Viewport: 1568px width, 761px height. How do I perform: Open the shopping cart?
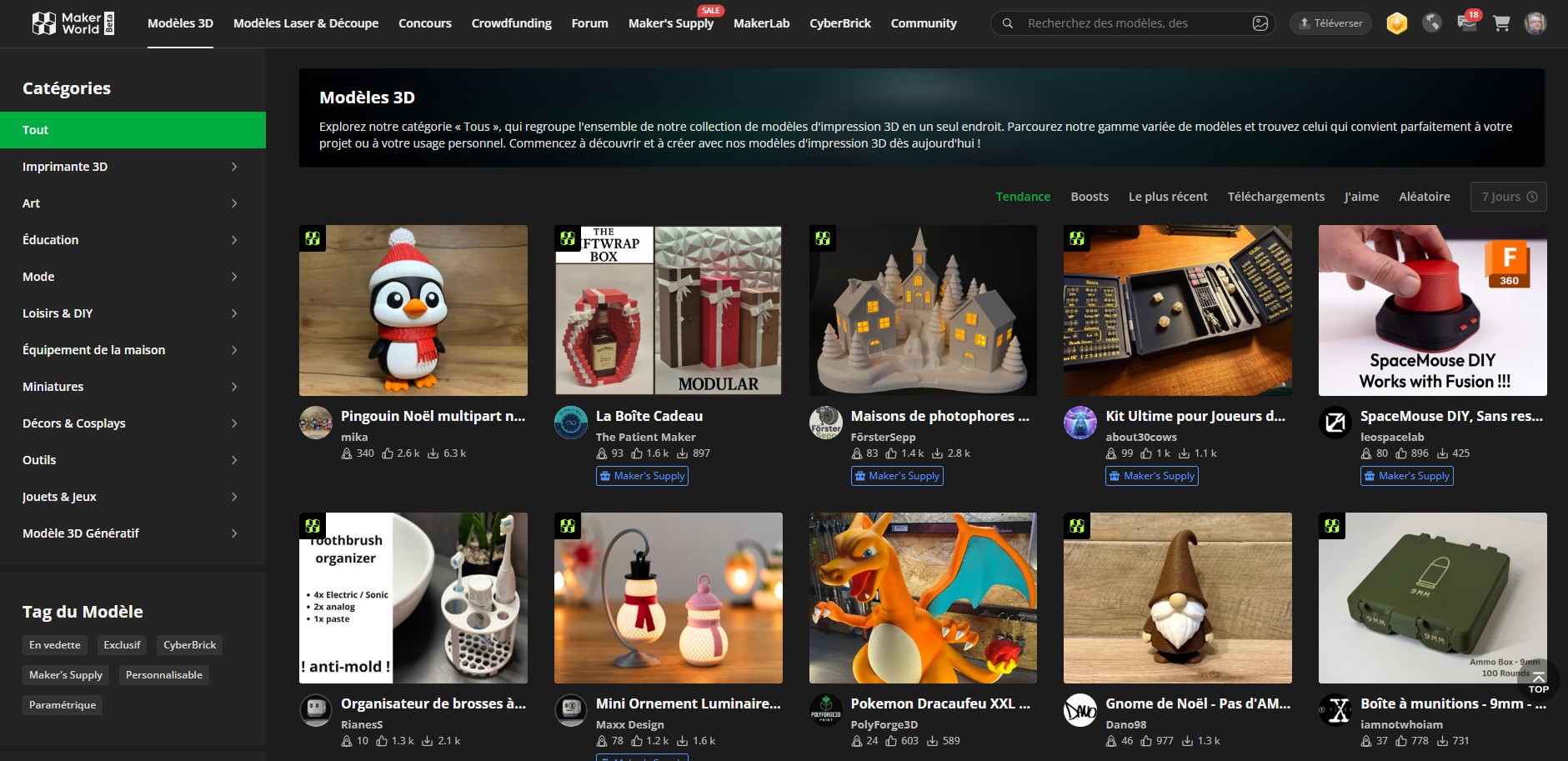1502,23
